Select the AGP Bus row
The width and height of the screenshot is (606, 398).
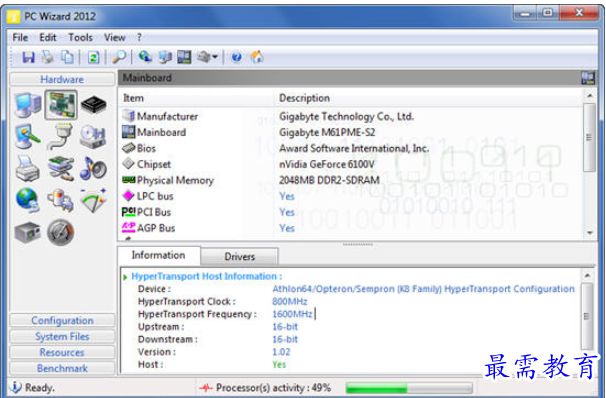click(x=351, y=228)
